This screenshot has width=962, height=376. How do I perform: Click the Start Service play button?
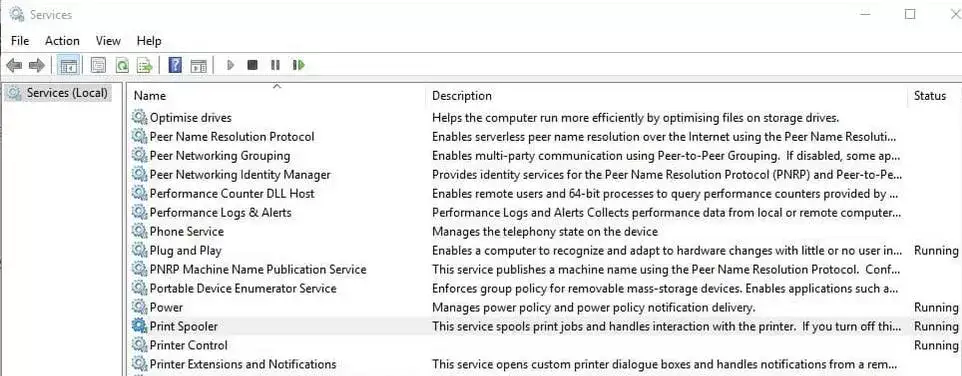coord(231,65)
